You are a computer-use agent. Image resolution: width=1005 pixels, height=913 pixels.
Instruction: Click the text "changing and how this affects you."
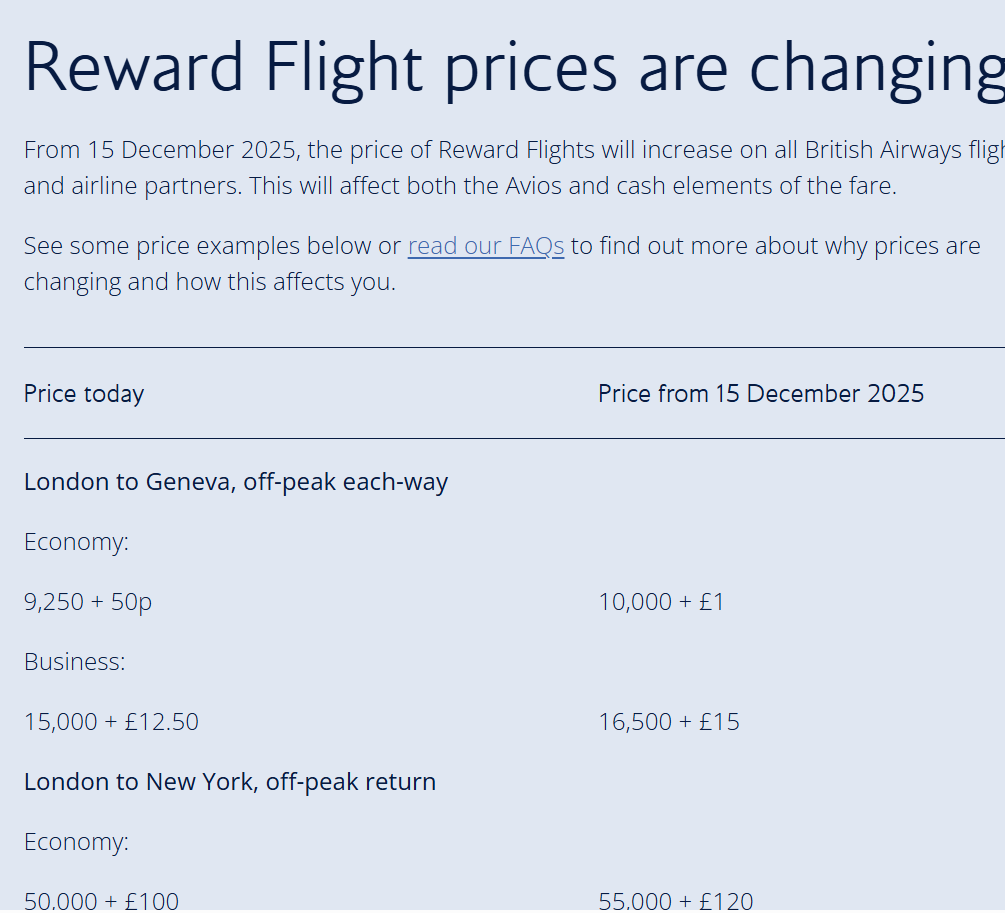[210, 282]
